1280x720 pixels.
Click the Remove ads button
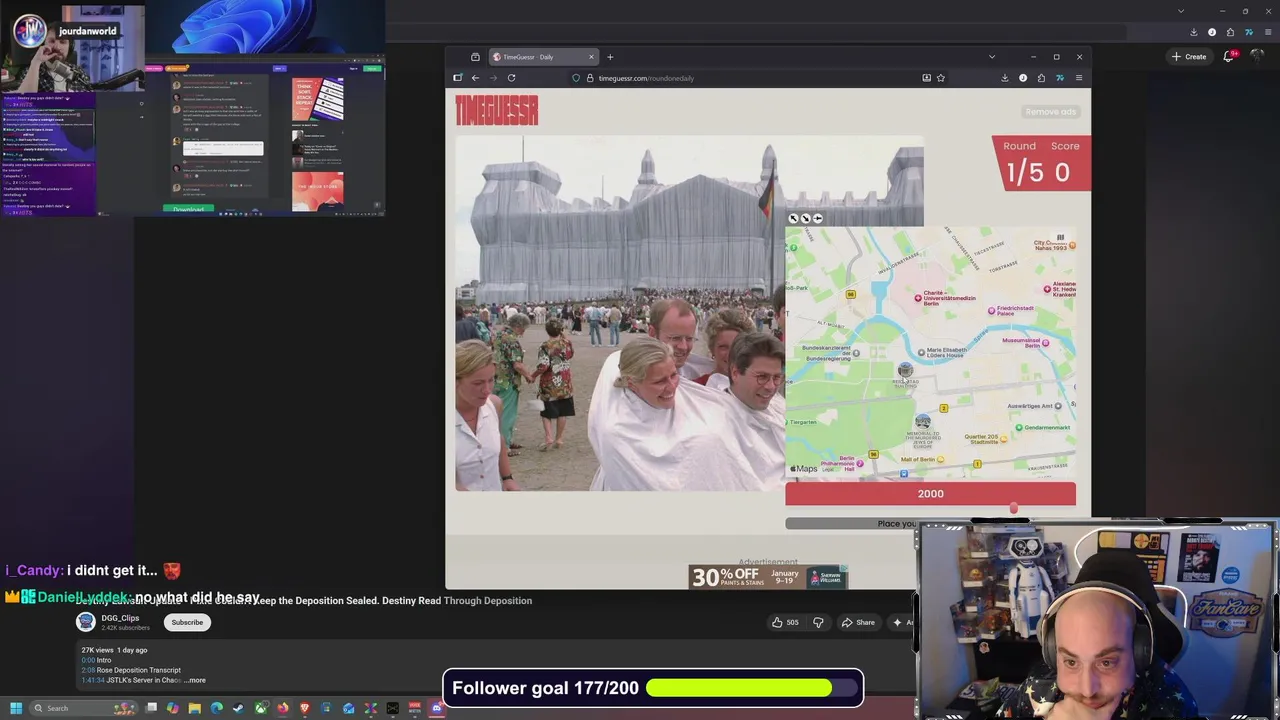tap(1050, 112)
